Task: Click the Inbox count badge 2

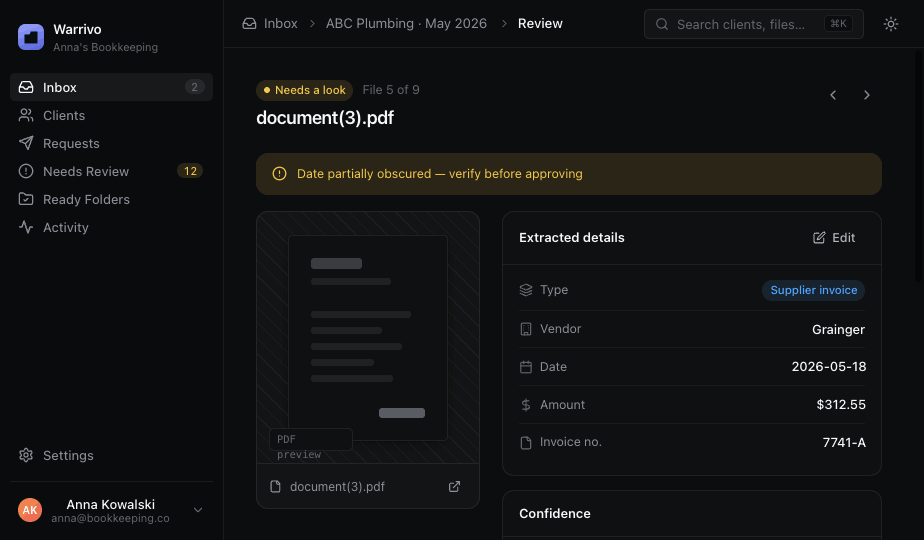Action: pyautogui.click(x=194, y=87)
